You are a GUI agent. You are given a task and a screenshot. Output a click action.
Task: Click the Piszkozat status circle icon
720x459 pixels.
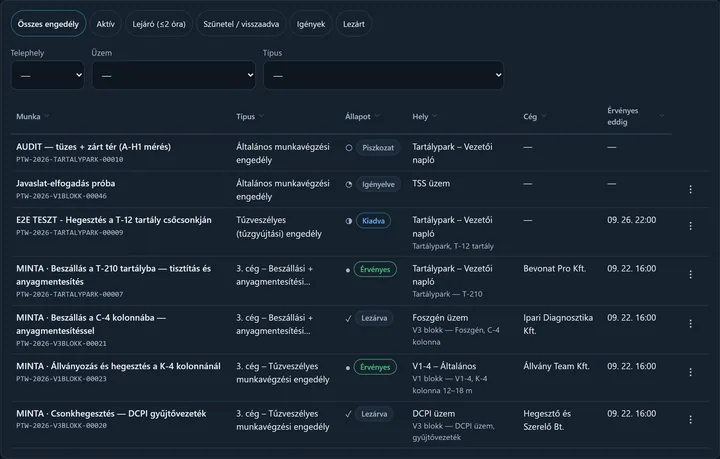click(x=349, y=148)
